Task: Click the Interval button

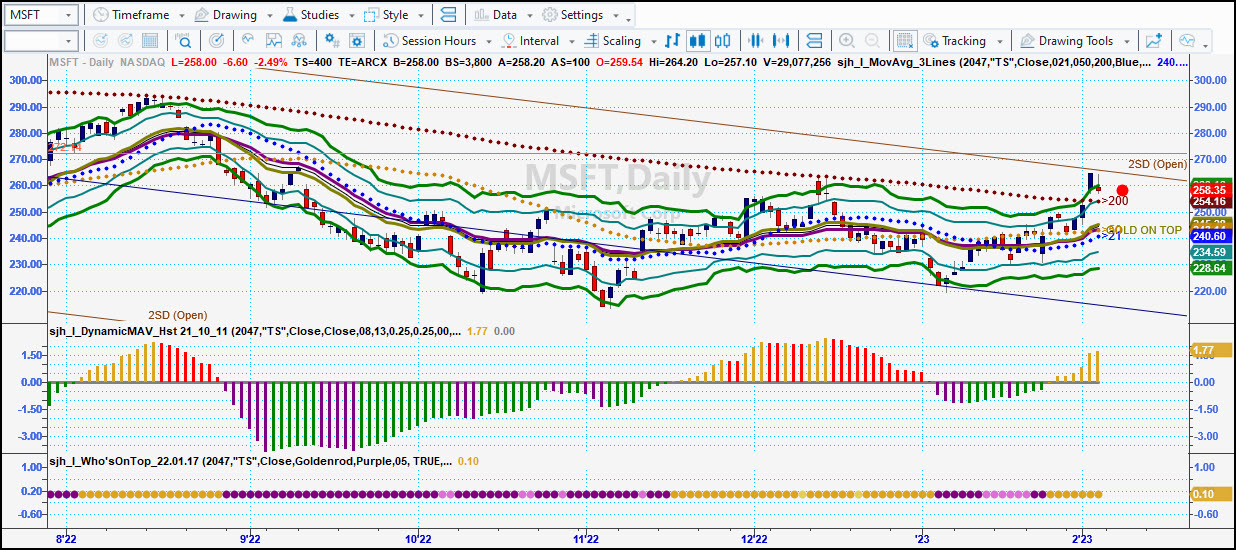Action: (530, 42)
